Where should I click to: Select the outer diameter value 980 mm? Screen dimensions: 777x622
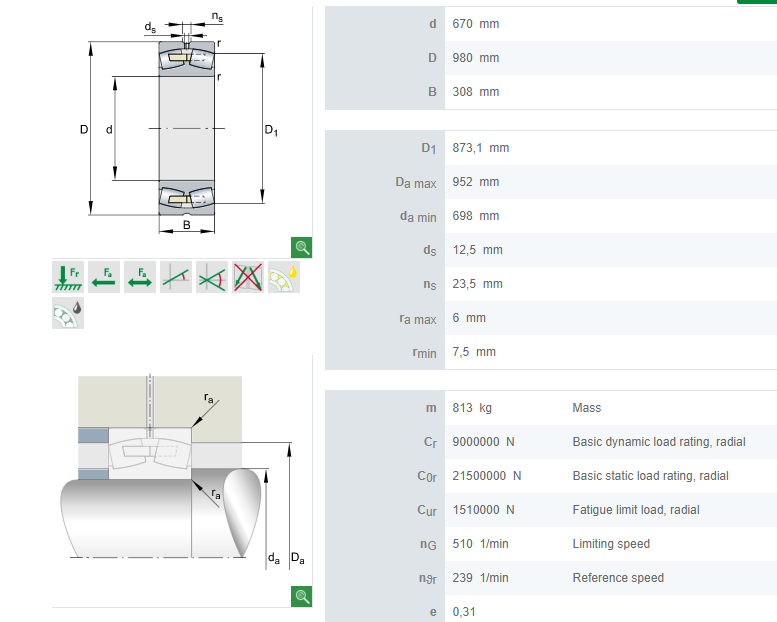475,58
